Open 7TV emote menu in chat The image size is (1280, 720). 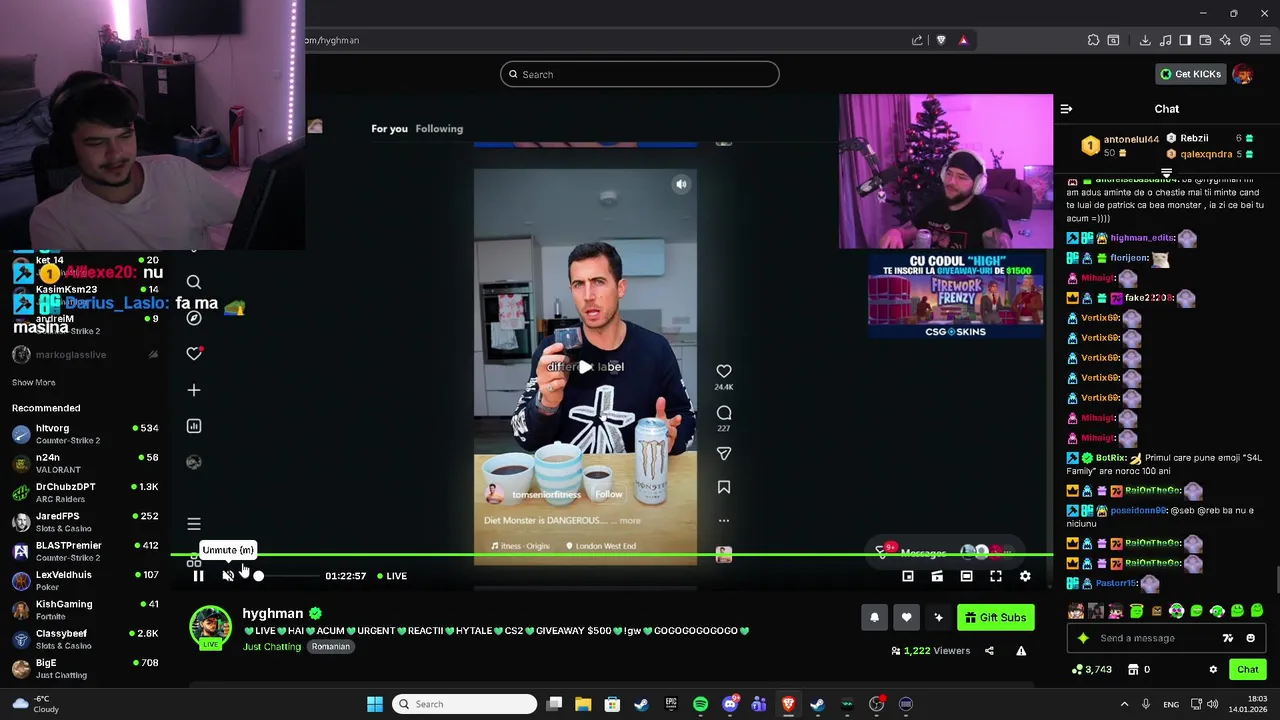1228,638
